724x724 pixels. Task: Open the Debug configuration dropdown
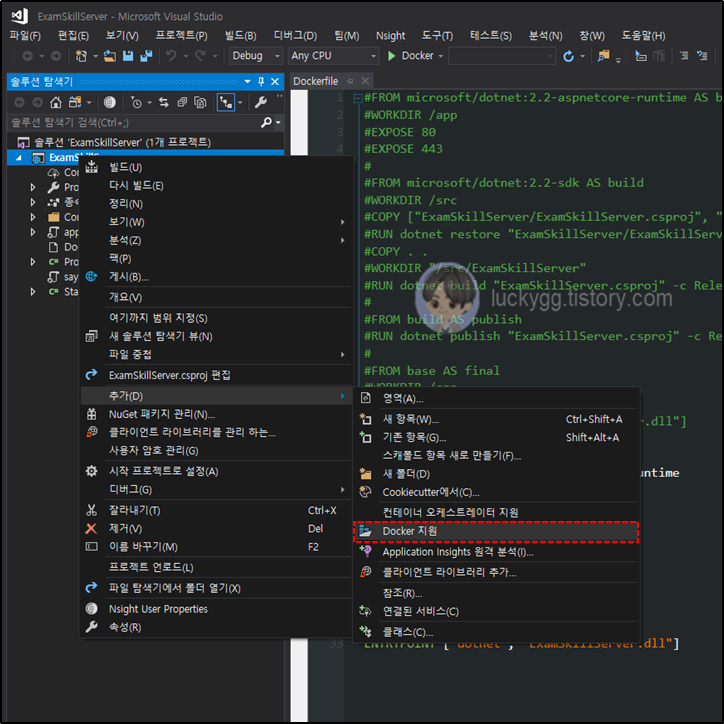coord(256,56)
